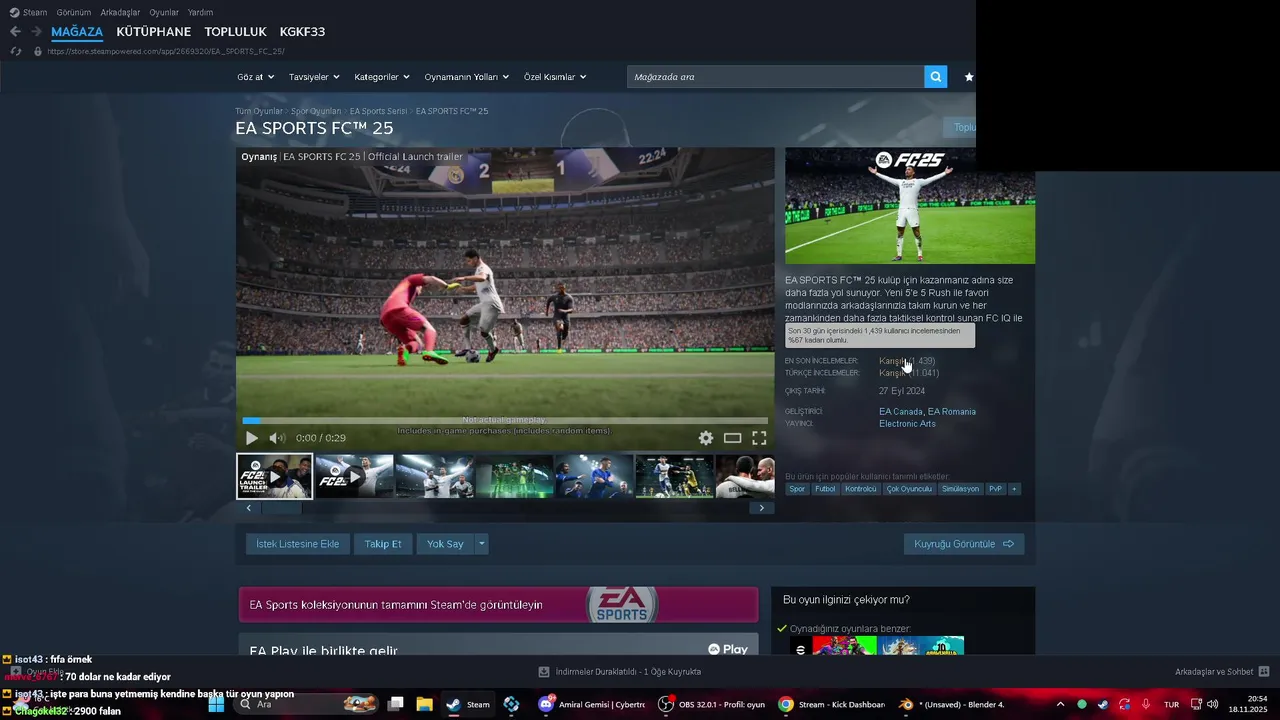
Task: Switch trailer to theater mode
Action: click(733, 438)
